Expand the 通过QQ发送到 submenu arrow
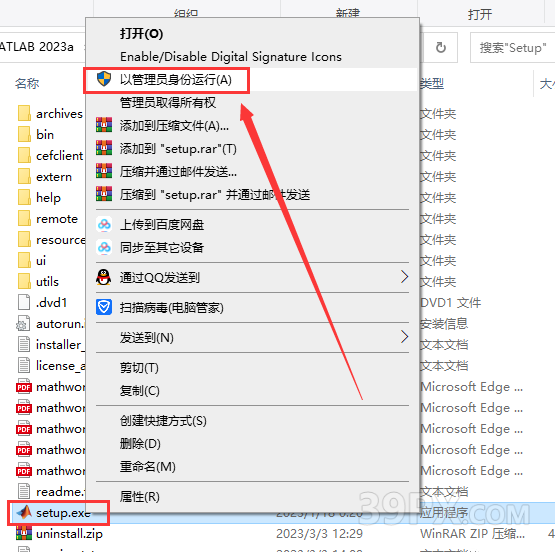 pyautogui.click(x=404, y=277)
